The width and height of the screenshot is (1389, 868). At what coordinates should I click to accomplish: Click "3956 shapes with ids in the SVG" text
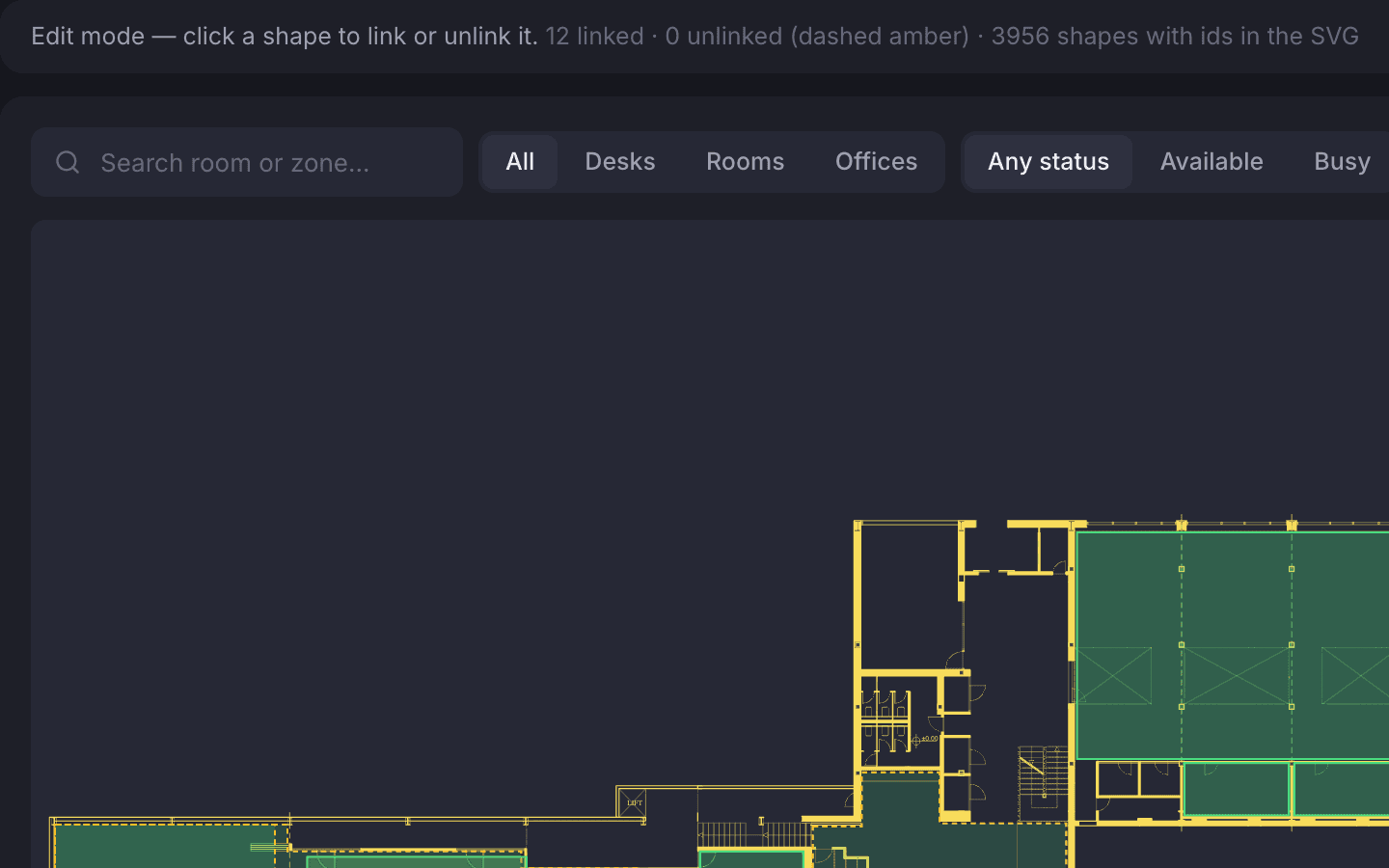pos(1175,36)
